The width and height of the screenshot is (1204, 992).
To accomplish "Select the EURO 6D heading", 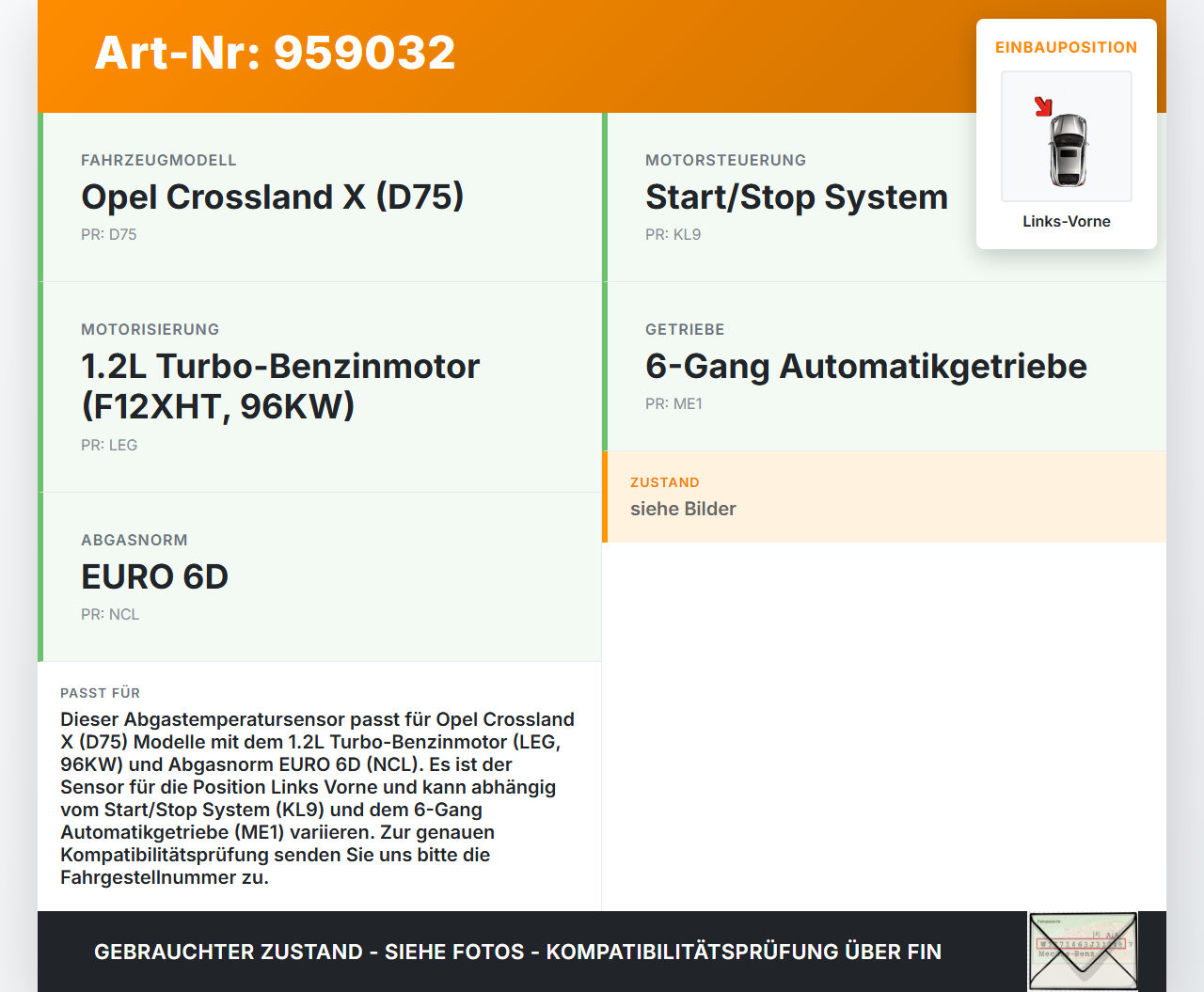I will tap(154, 577).
